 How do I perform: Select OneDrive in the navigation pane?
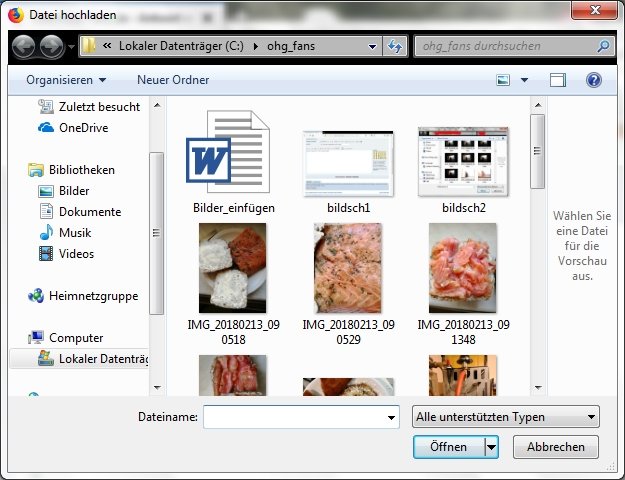83,127
